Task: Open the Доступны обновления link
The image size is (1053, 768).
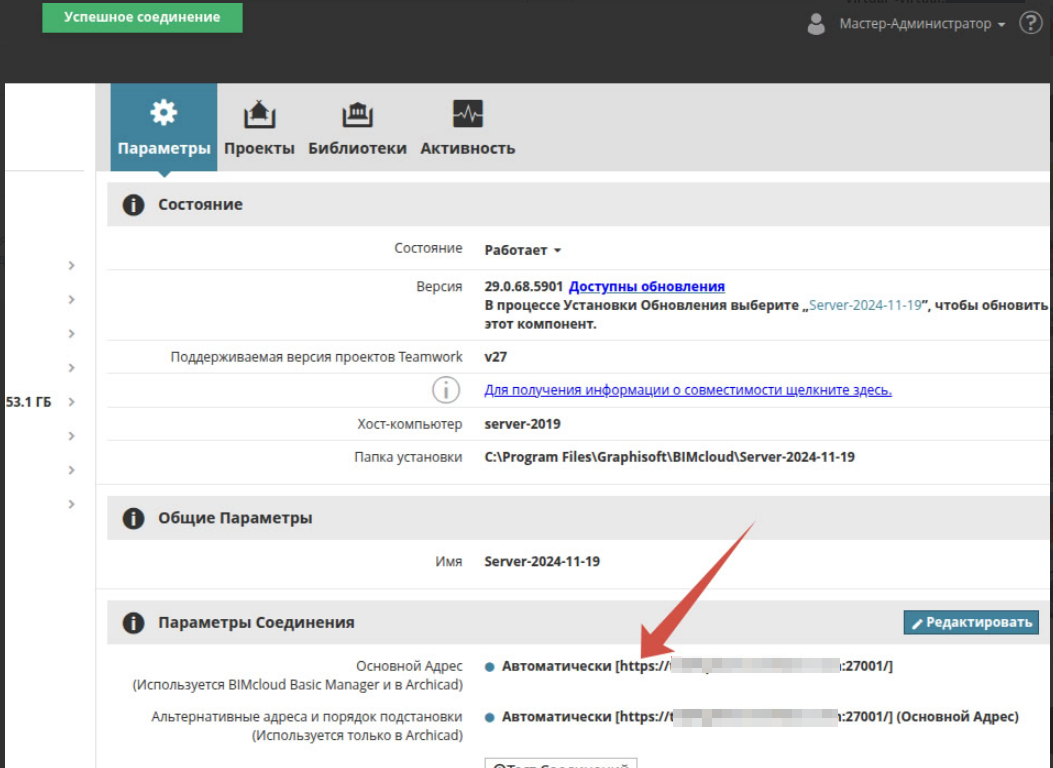Action: 646,287
